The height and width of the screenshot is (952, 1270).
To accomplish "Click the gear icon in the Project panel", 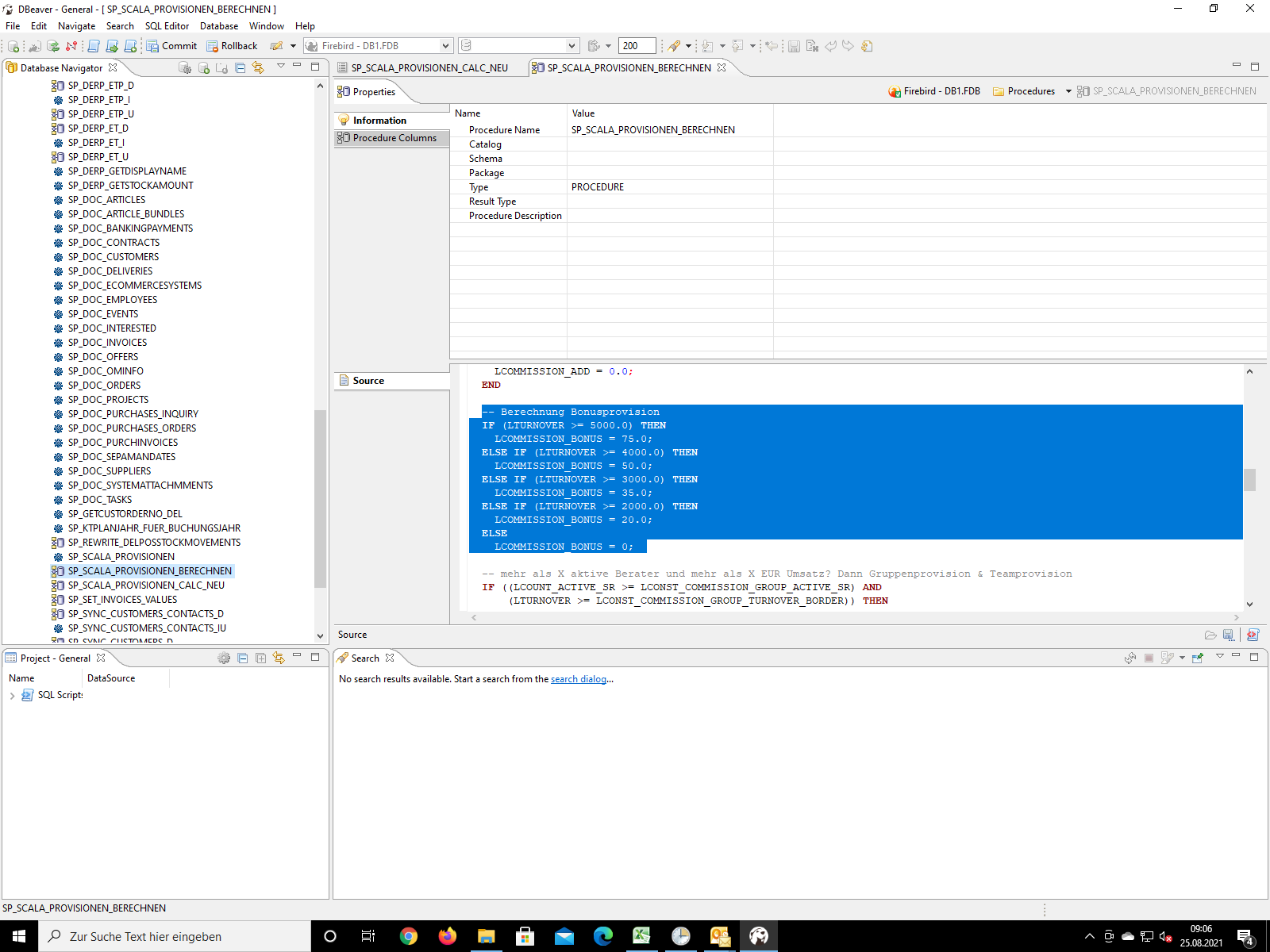I will click(x=224, y=658).
